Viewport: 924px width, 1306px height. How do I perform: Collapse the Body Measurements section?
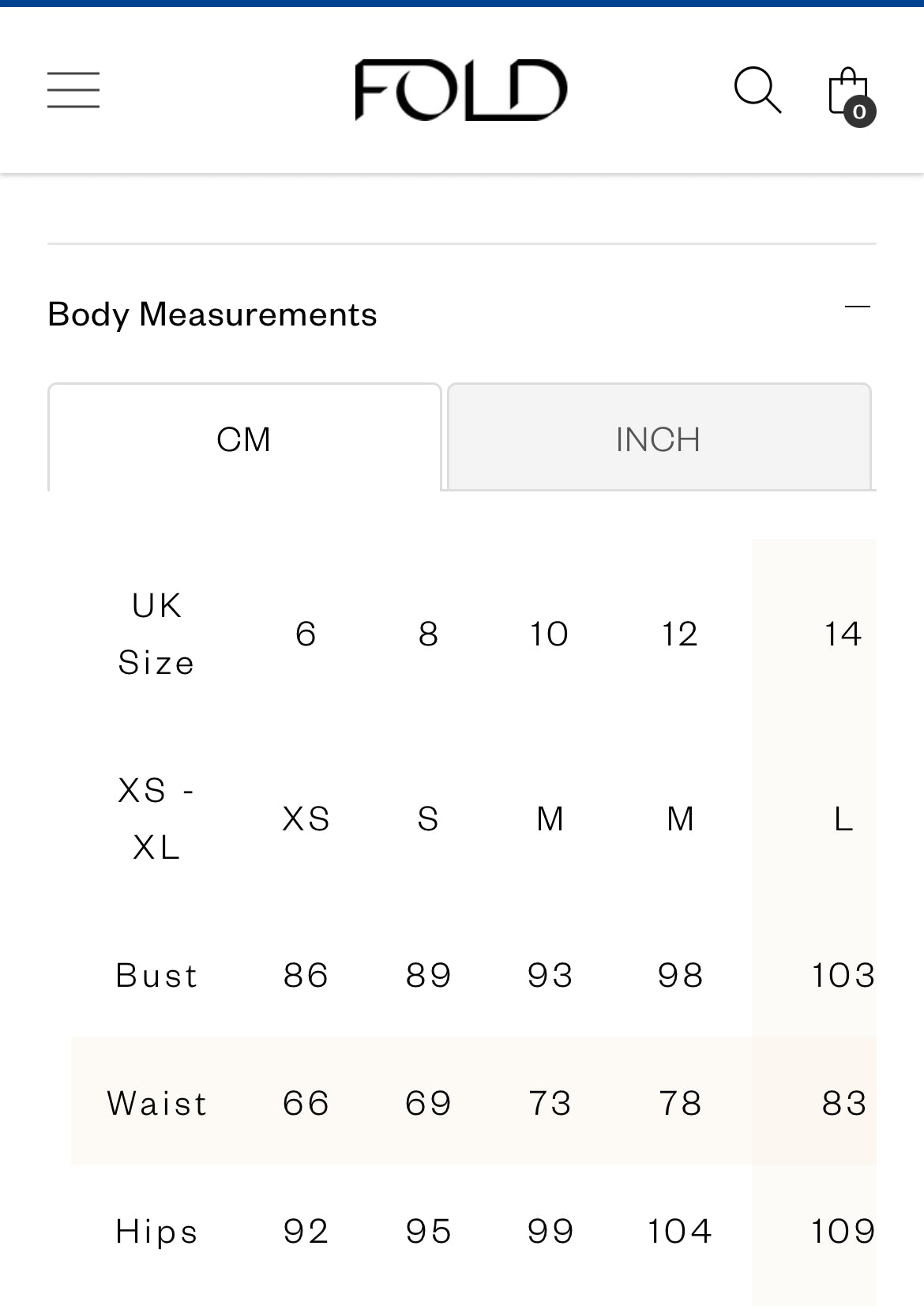tap(858, 307)
